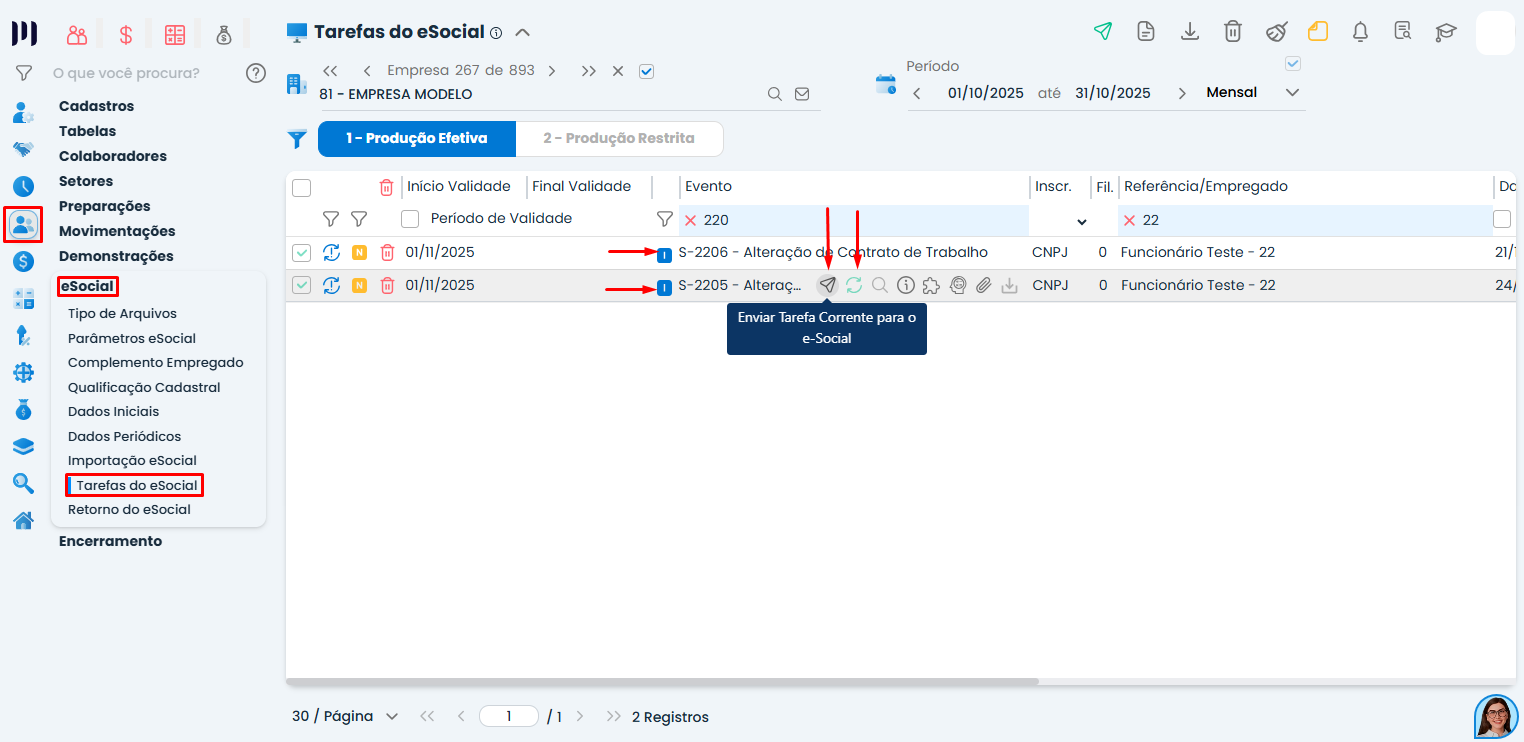
Task: Click the pink calculator icon at top
Action: pyautogui.click(x=175, y=35)
